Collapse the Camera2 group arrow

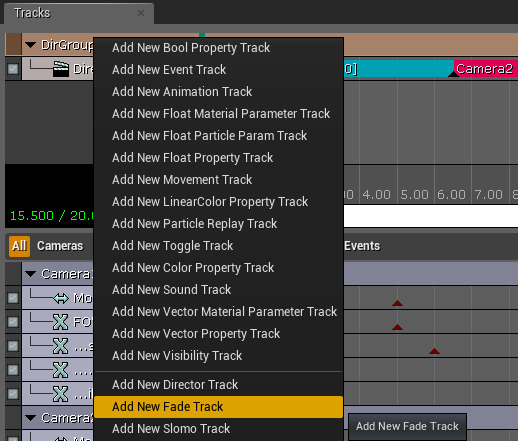[31, 418]
